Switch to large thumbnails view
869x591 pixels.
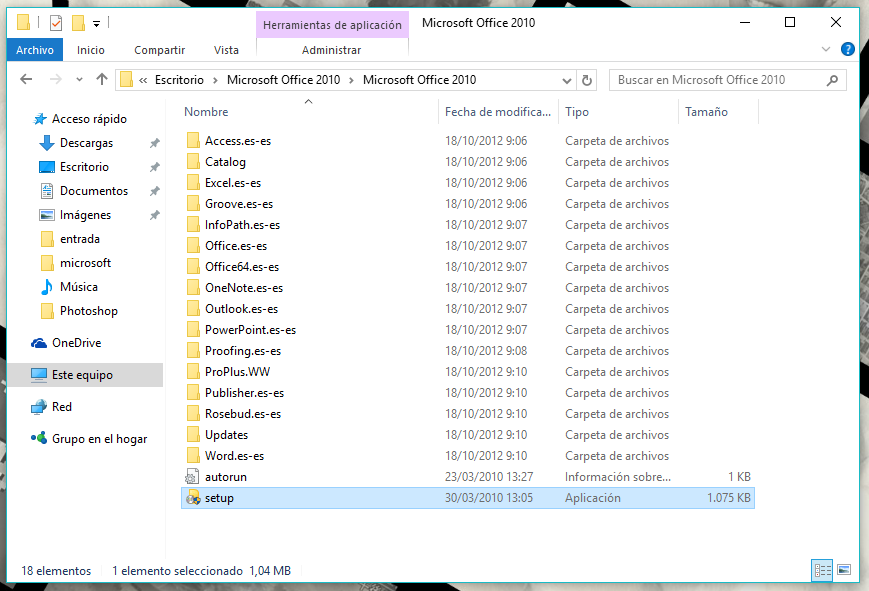845,570
